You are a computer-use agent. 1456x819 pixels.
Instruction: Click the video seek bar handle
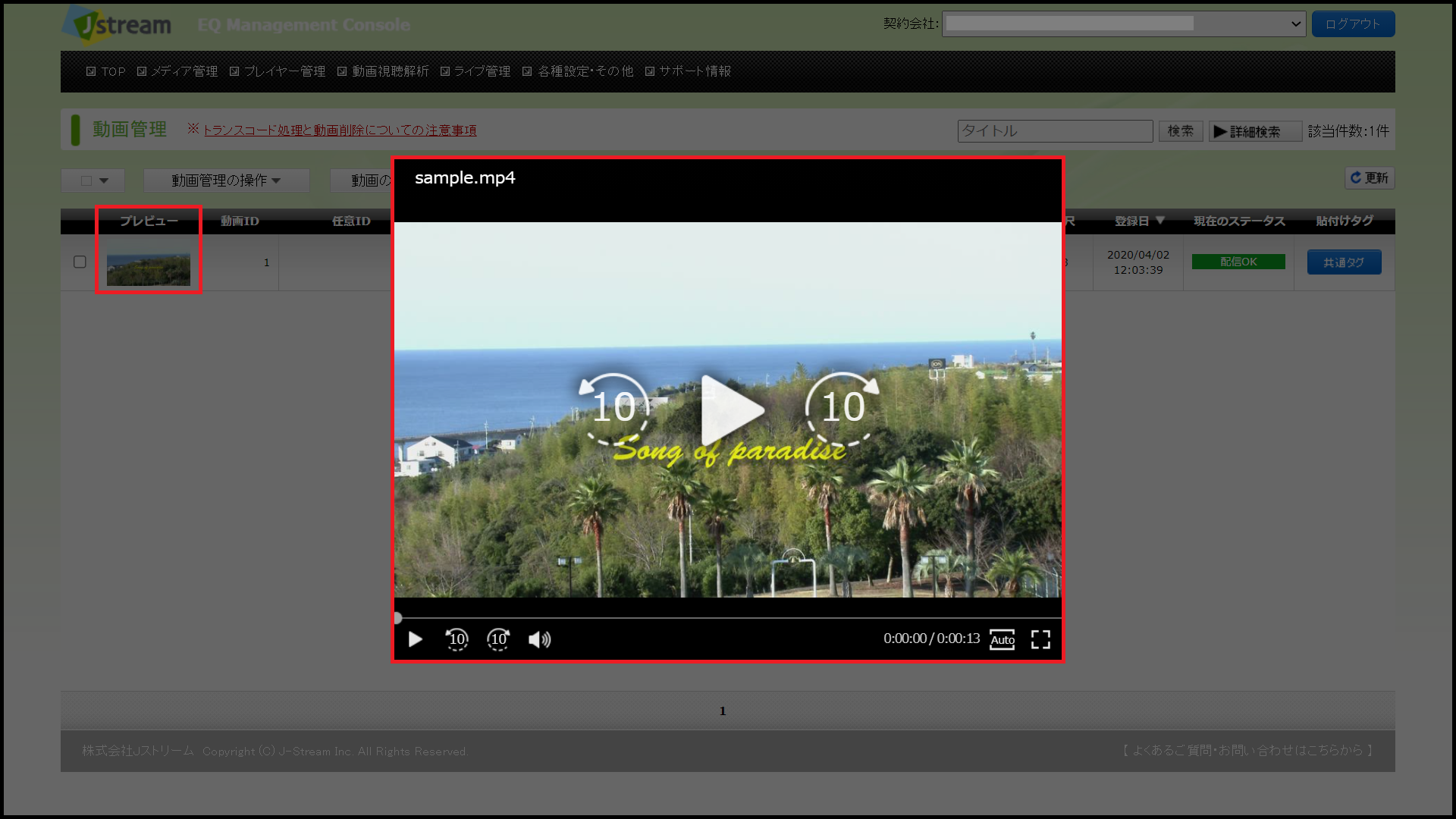click(x=397, y=617)
